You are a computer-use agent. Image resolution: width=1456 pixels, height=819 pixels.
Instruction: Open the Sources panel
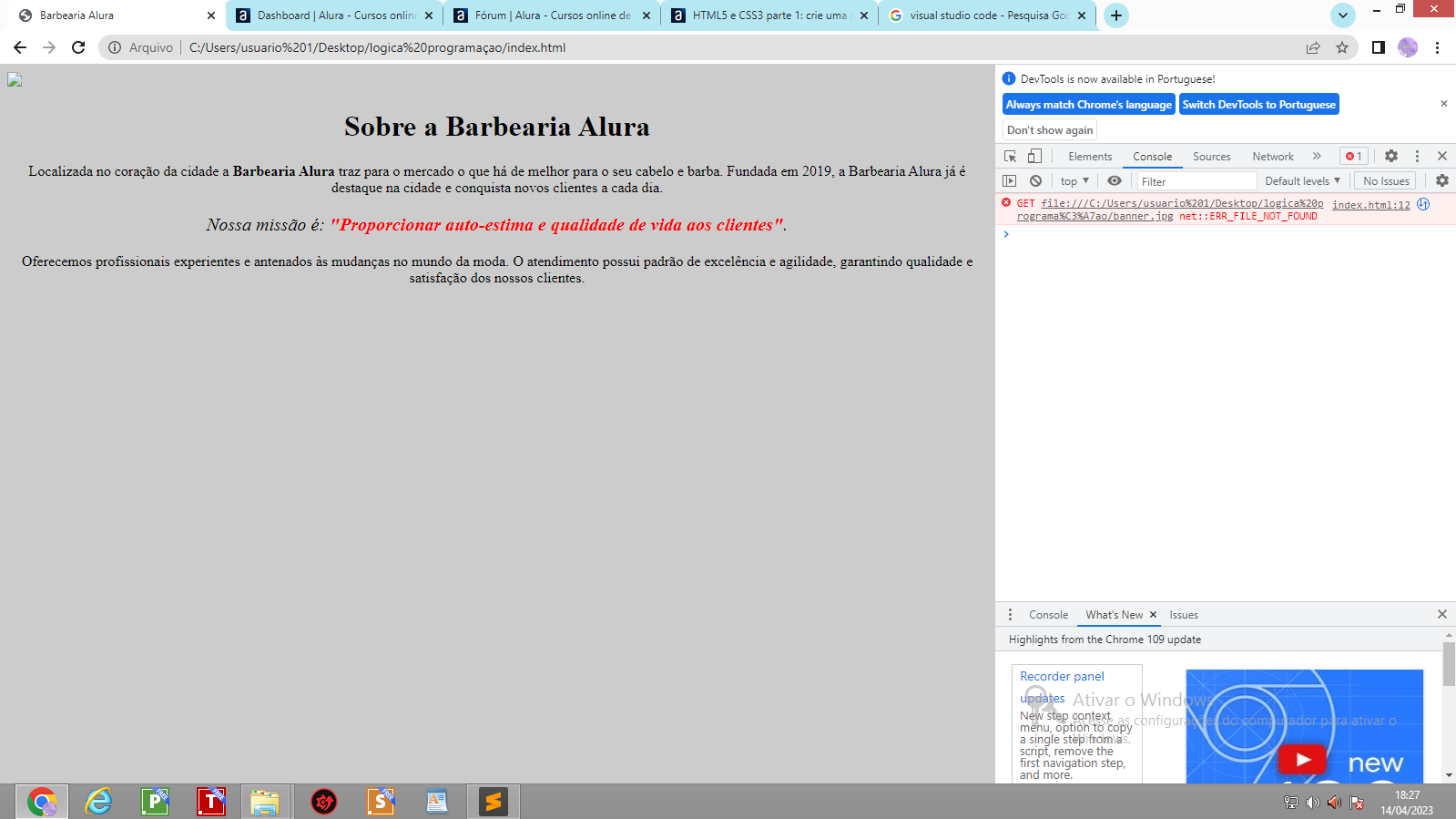point(1211,157)
